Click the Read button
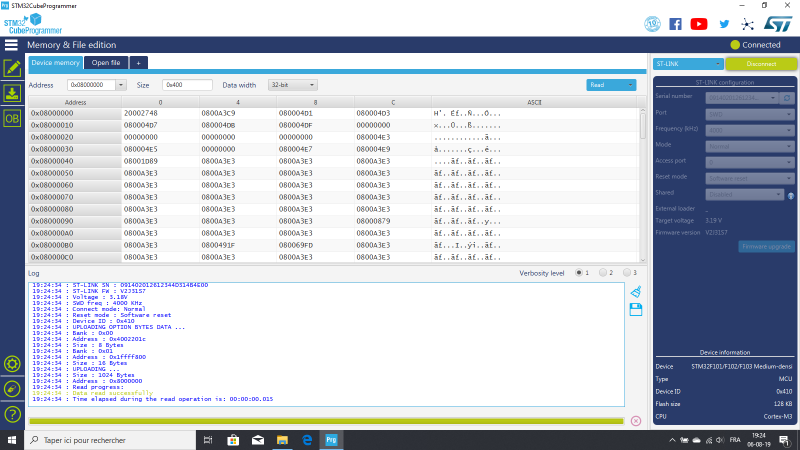Image resolution: width=800 pixels, height=450 pixels. coord(611,85)
